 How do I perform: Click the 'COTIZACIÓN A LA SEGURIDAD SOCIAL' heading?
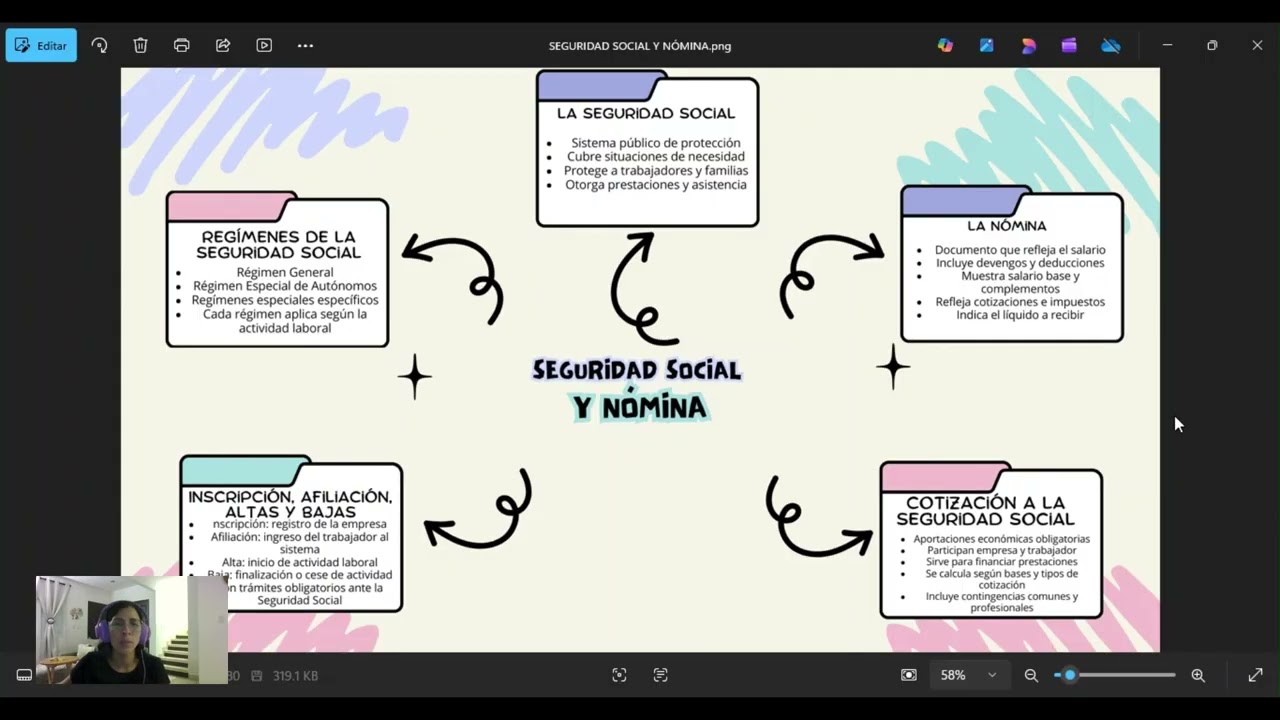(986, 511)
